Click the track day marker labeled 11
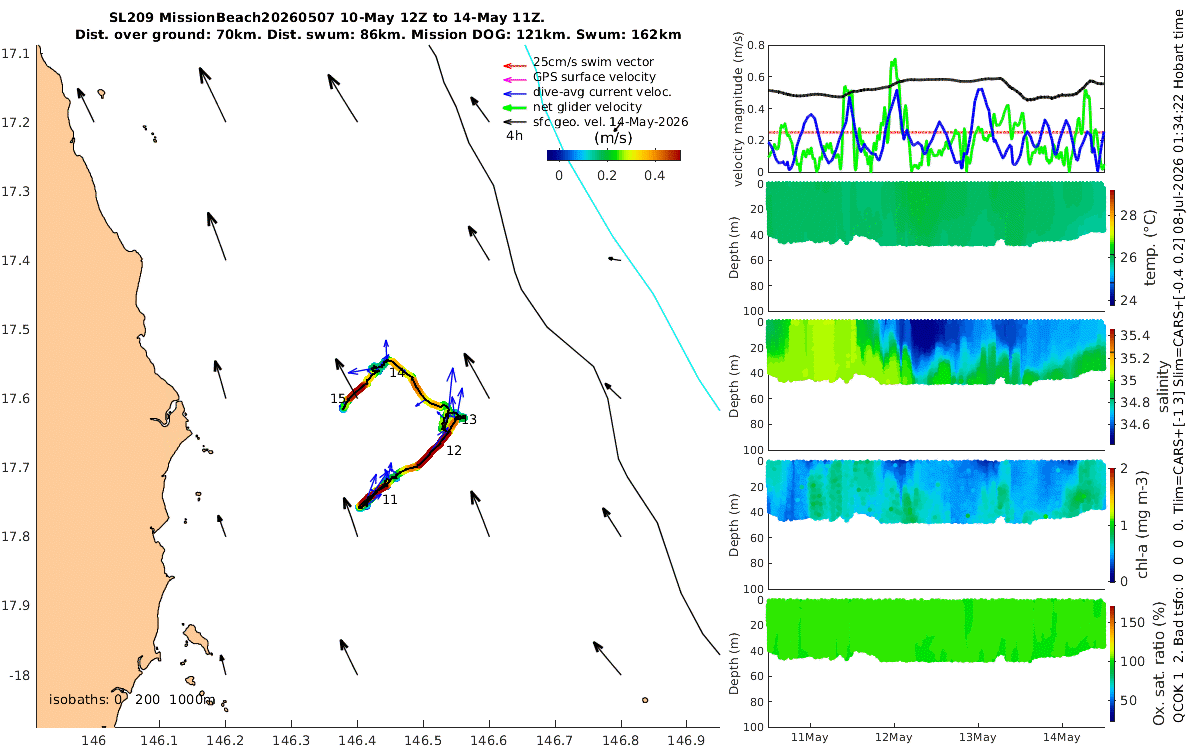 [390, 499]
